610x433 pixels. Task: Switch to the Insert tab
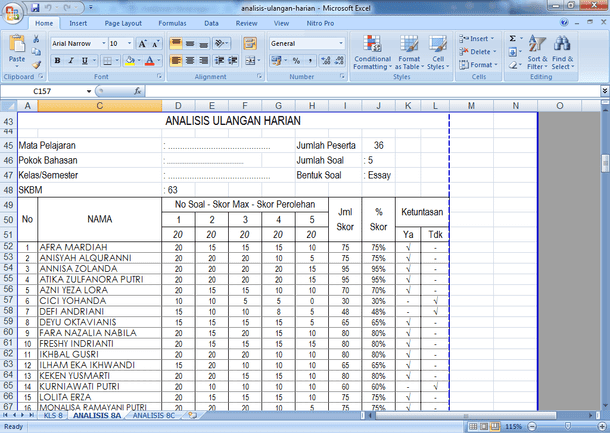(78, 23)
